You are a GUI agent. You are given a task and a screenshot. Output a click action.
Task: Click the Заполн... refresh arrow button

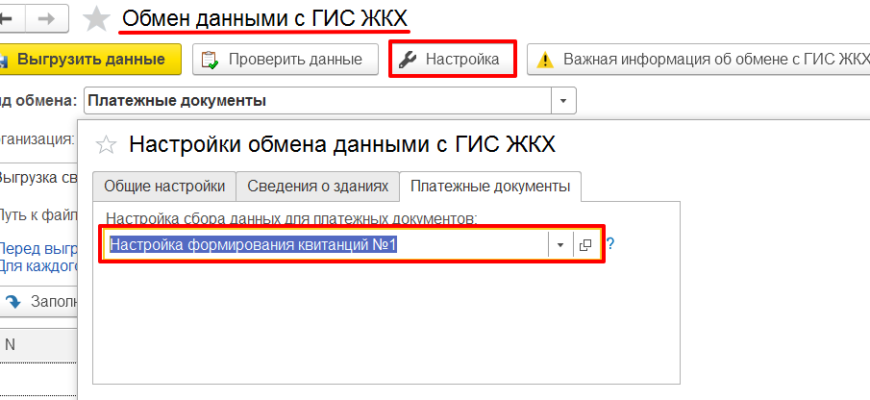click(x=39, y=302)
